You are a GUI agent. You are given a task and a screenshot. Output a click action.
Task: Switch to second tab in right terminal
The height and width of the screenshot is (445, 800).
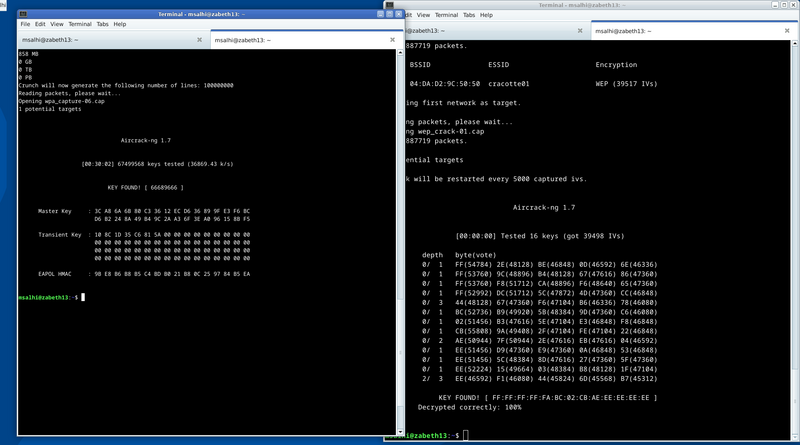tap(693, 31)
